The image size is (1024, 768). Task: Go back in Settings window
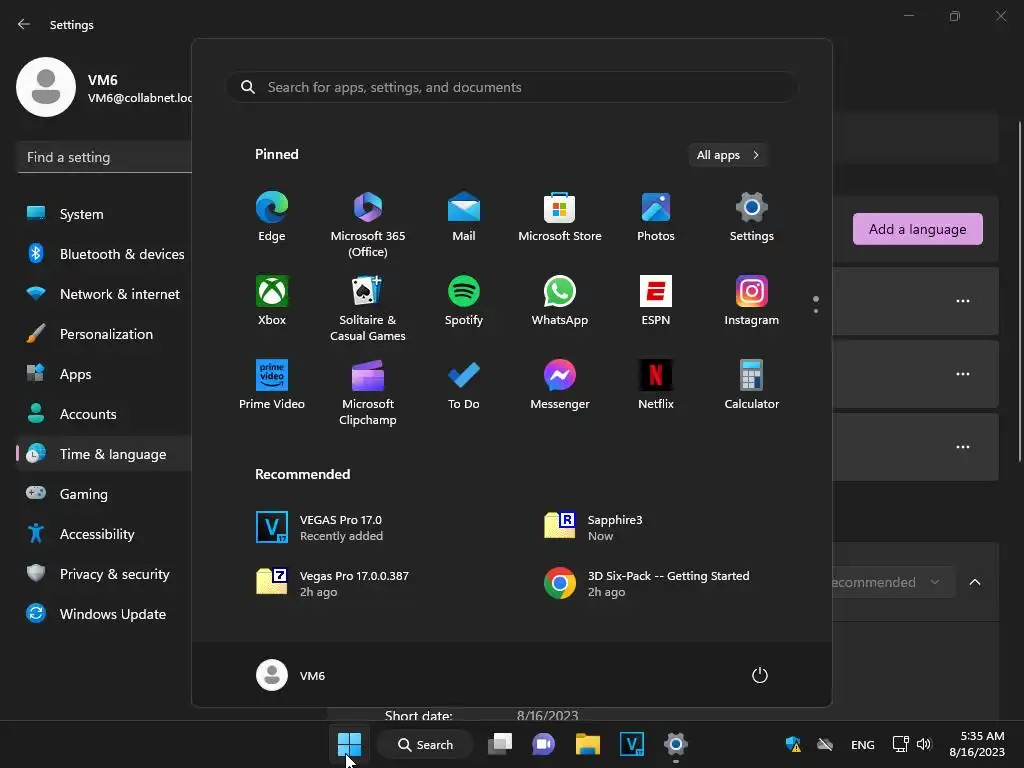[24, 24]
